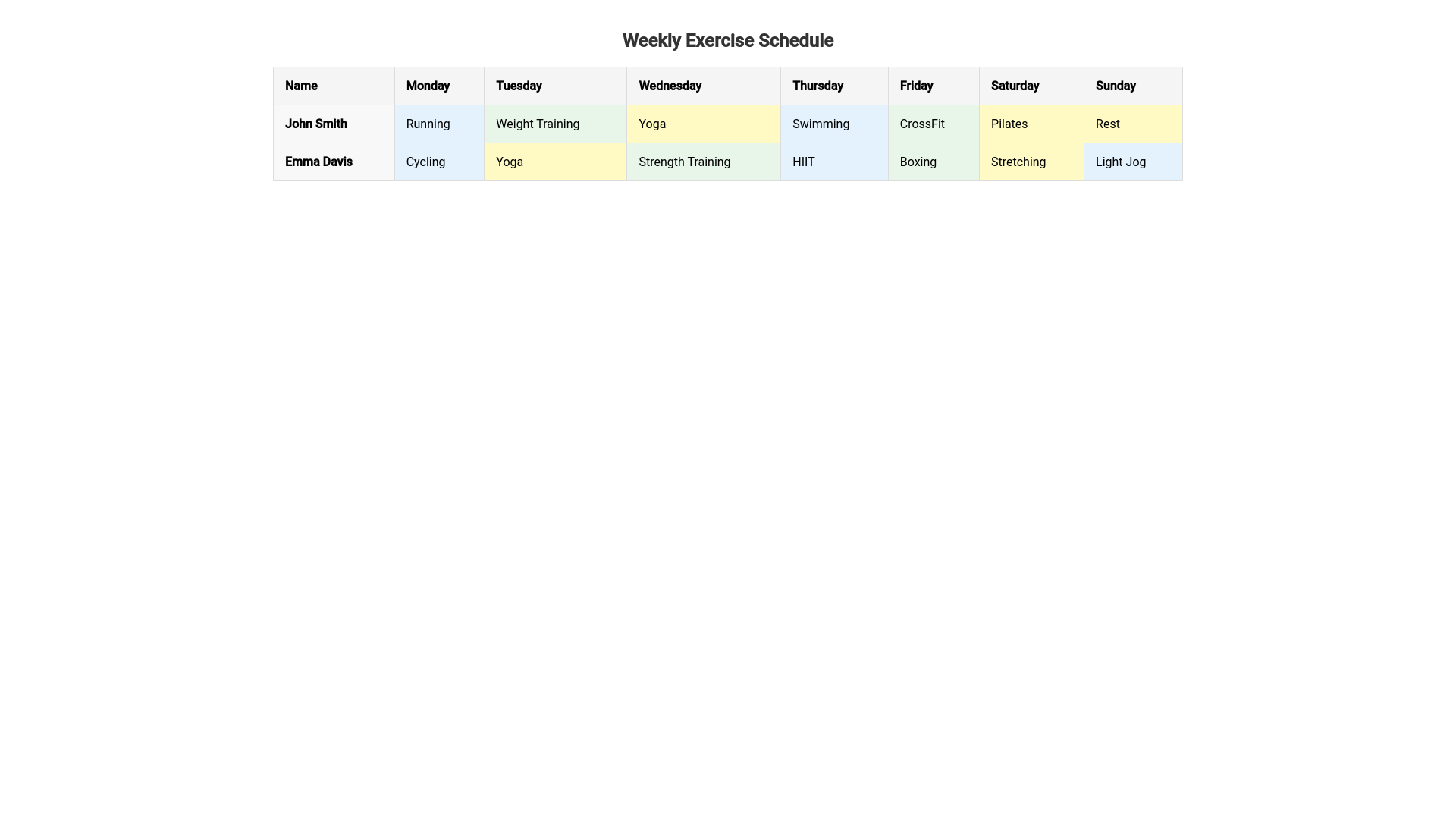Select the Emma Davis row name
The image size is (1456, 819).
[334, 162]
